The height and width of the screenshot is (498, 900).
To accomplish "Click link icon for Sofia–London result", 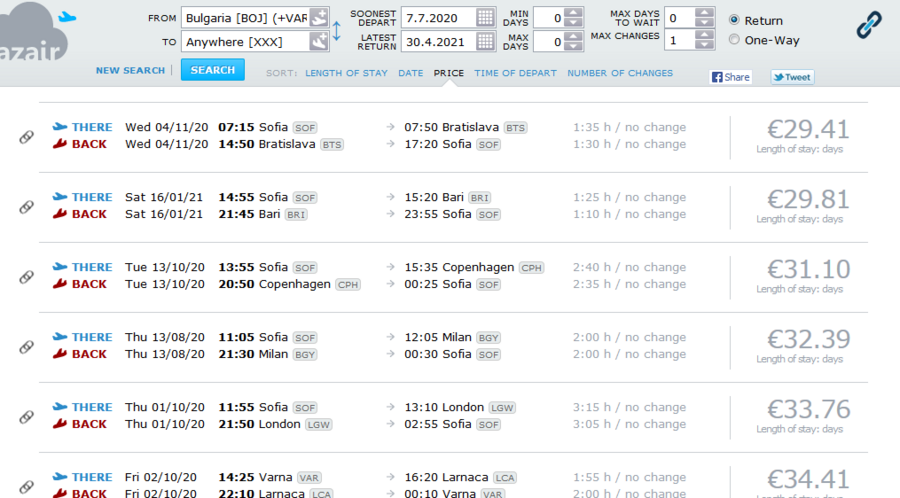I will coord(26,417).
